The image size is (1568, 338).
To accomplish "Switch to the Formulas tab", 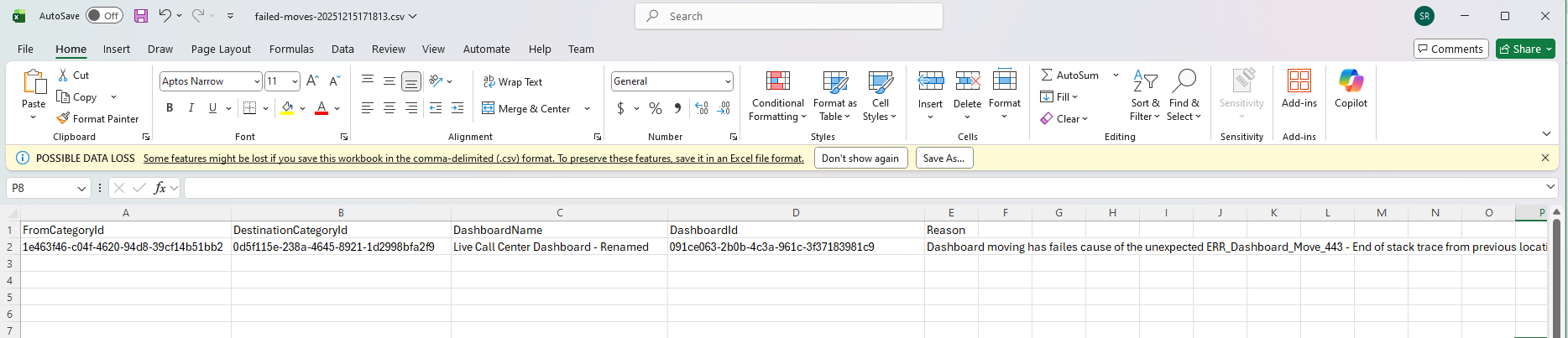I will tap(291, 49).
